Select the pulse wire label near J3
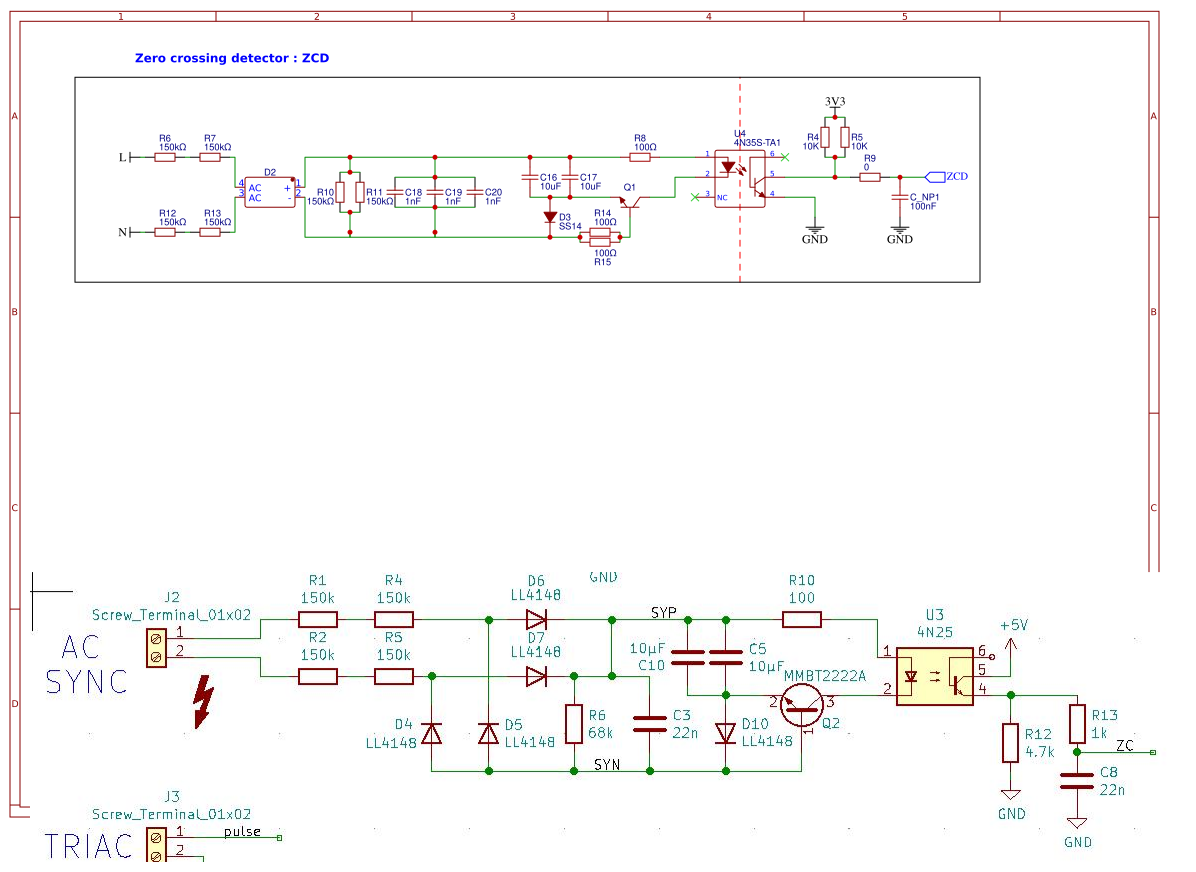This screenshot has height=872, width=1196. click(240, 831)
